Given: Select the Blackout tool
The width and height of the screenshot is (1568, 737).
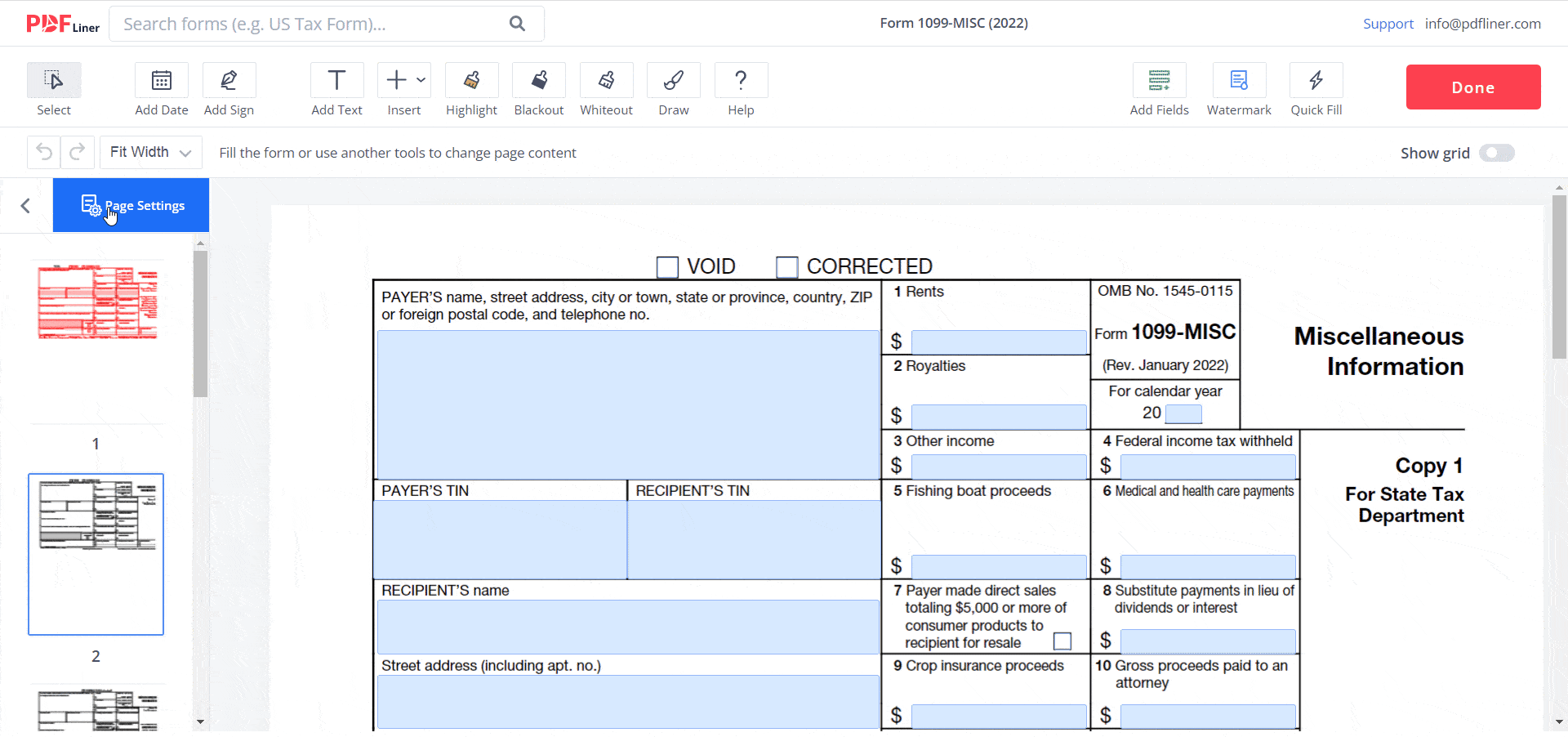Looking at the screenshot, I should coord(539,80).
